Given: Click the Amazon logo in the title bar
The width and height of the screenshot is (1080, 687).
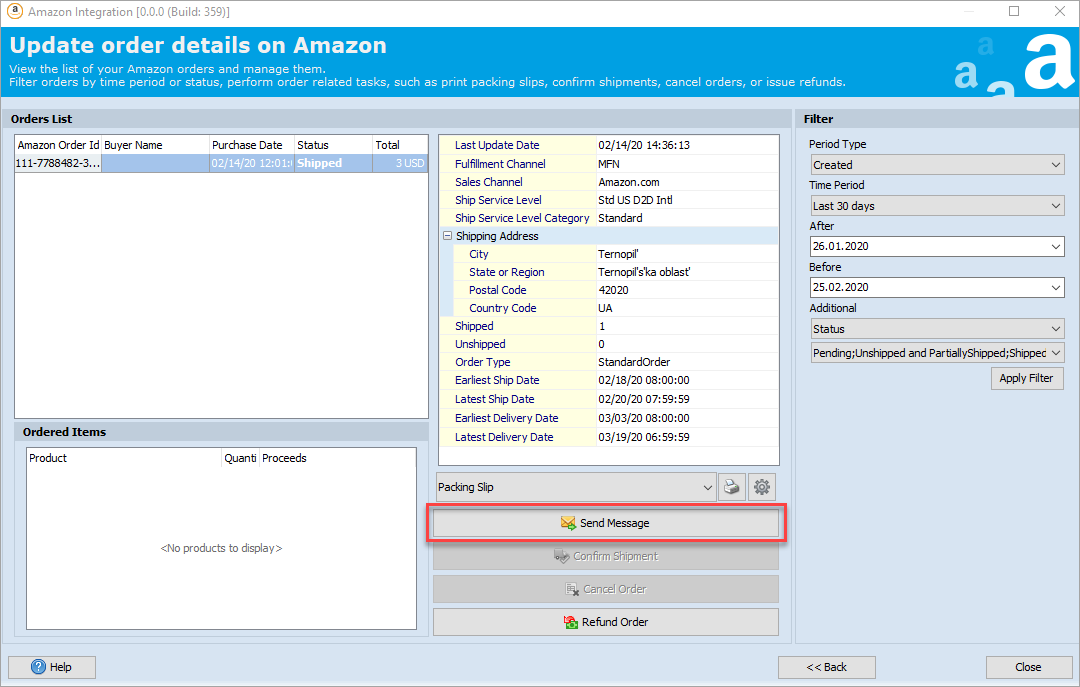Looking at the screenshot, I should (14, 11).
